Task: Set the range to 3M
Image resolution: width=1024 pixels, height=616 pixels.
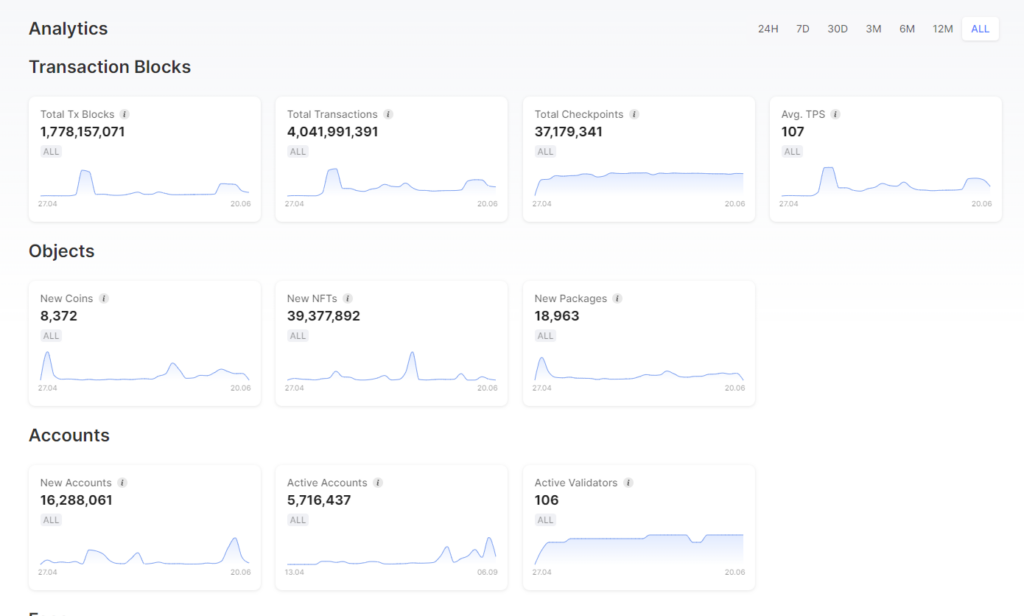Action: 874,29
